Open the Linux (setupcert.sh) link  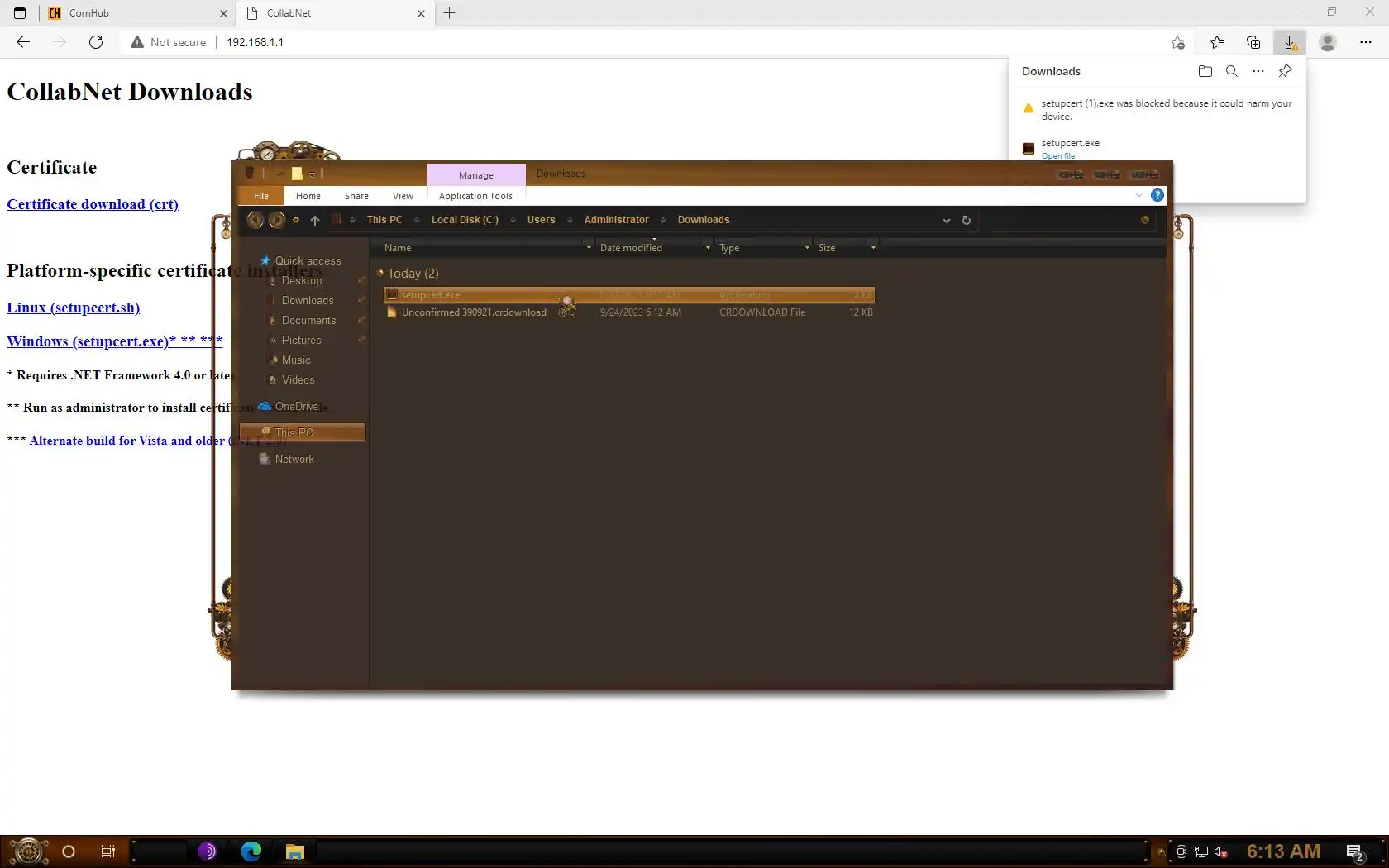point(74,308)
